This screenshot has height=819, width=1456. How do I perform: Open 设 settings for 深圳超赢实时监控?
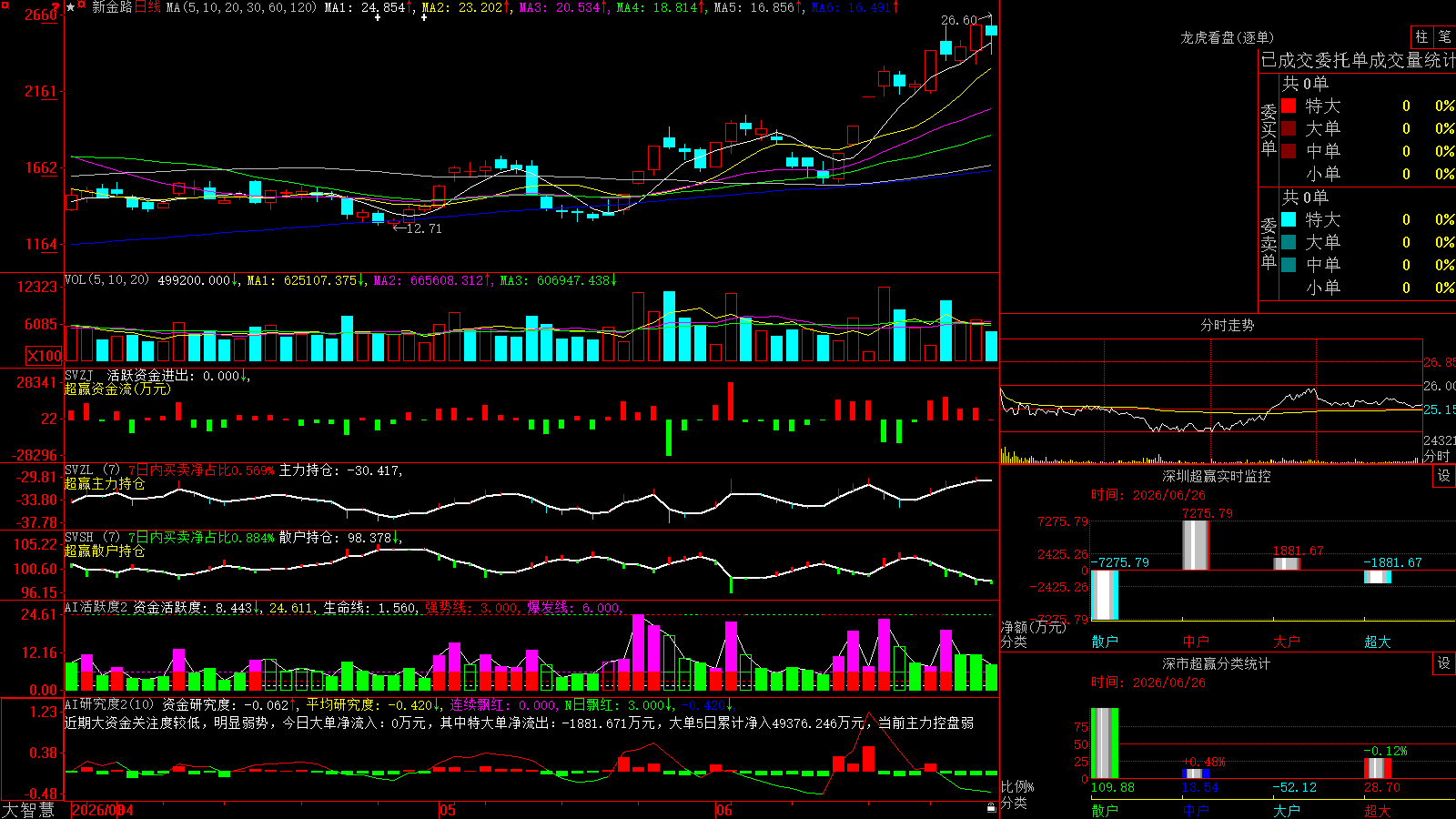click(1444, 476)
